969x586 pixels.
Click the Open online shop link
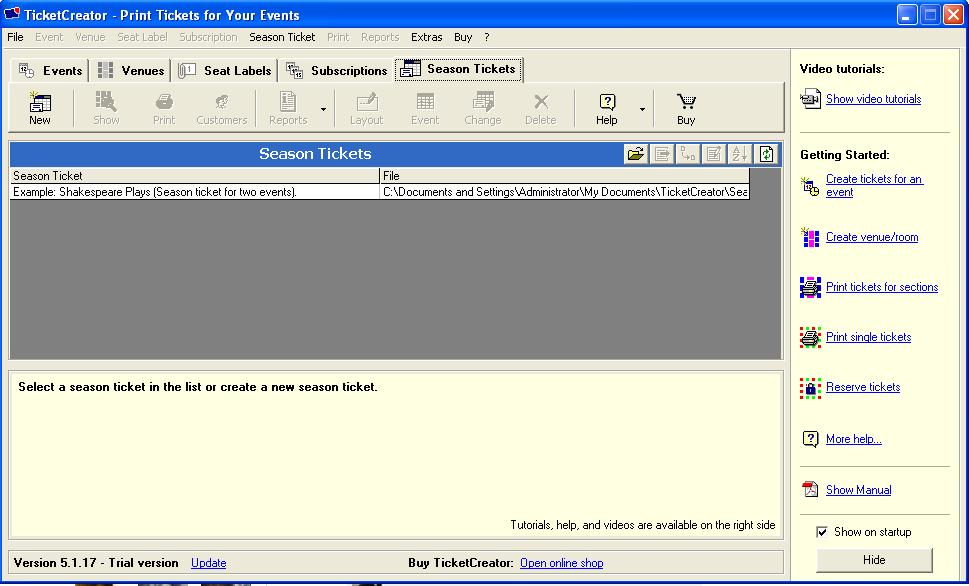pos(561,563)
